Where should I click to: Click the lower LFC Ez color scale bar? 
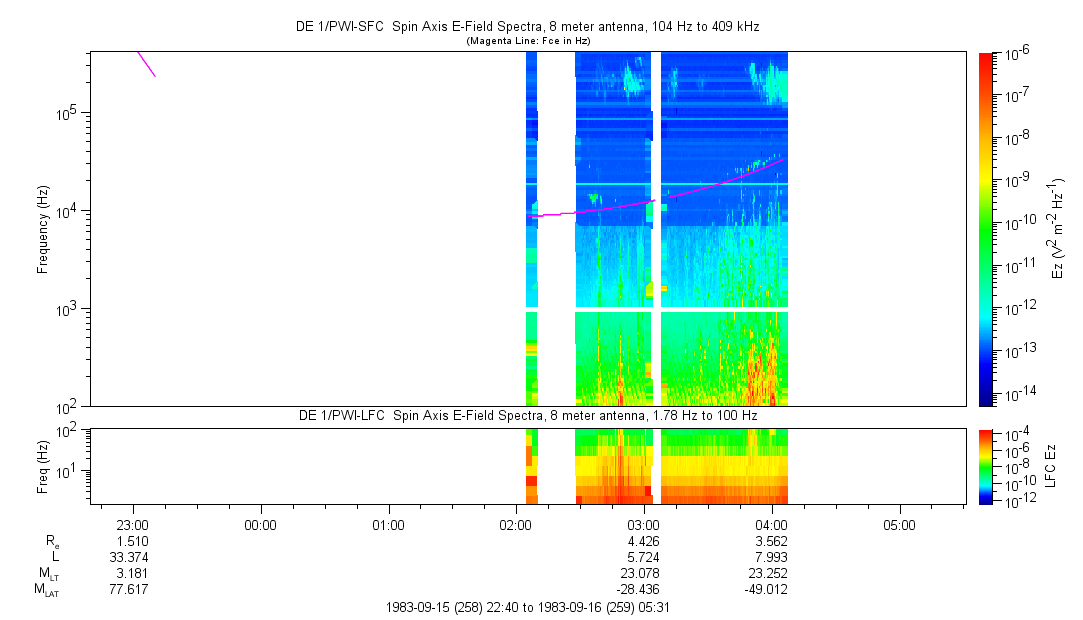tap(986, 467)
